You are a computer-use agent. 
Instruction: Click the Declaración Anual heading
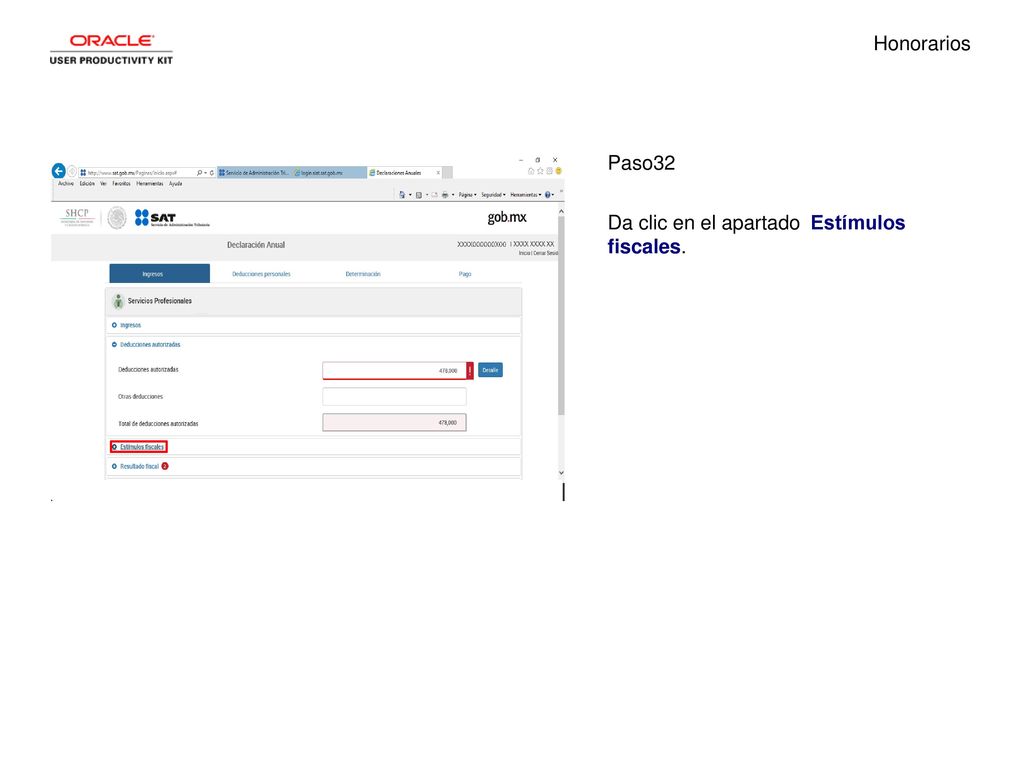[256, 245]
